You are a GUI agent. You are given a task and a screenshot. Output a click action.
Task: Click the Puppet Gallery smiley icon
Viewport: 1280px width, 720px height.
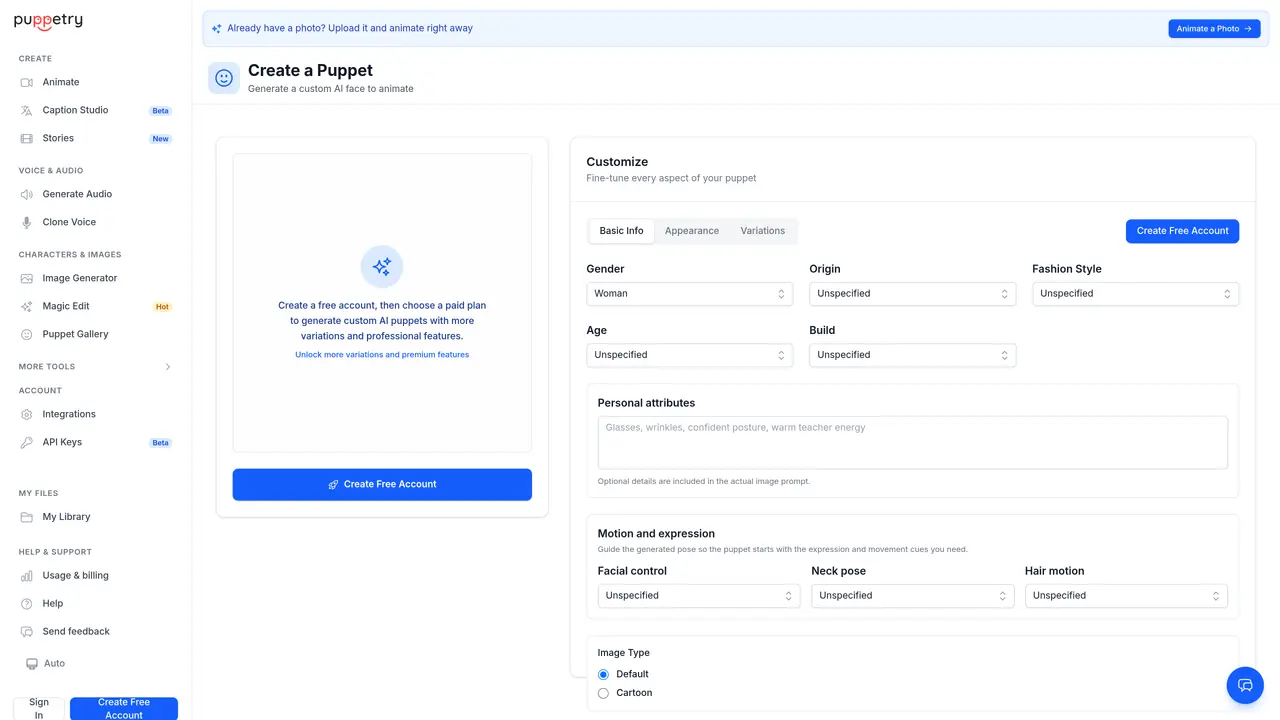point(27,334)
